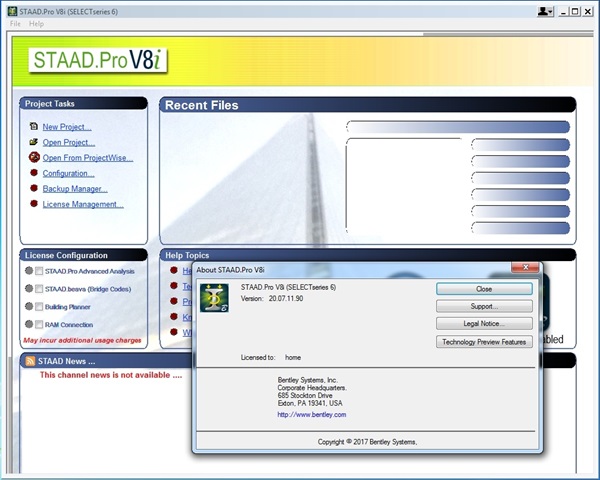Click the STAAD.Pro title bar app icon

13,11
